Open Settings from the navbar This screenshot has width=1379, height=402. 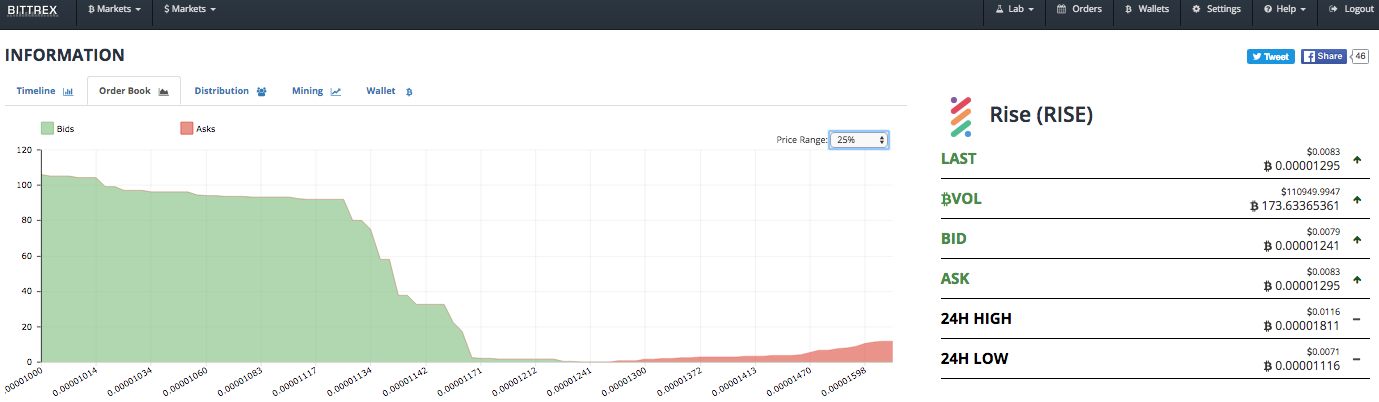tap(1216, 9)
